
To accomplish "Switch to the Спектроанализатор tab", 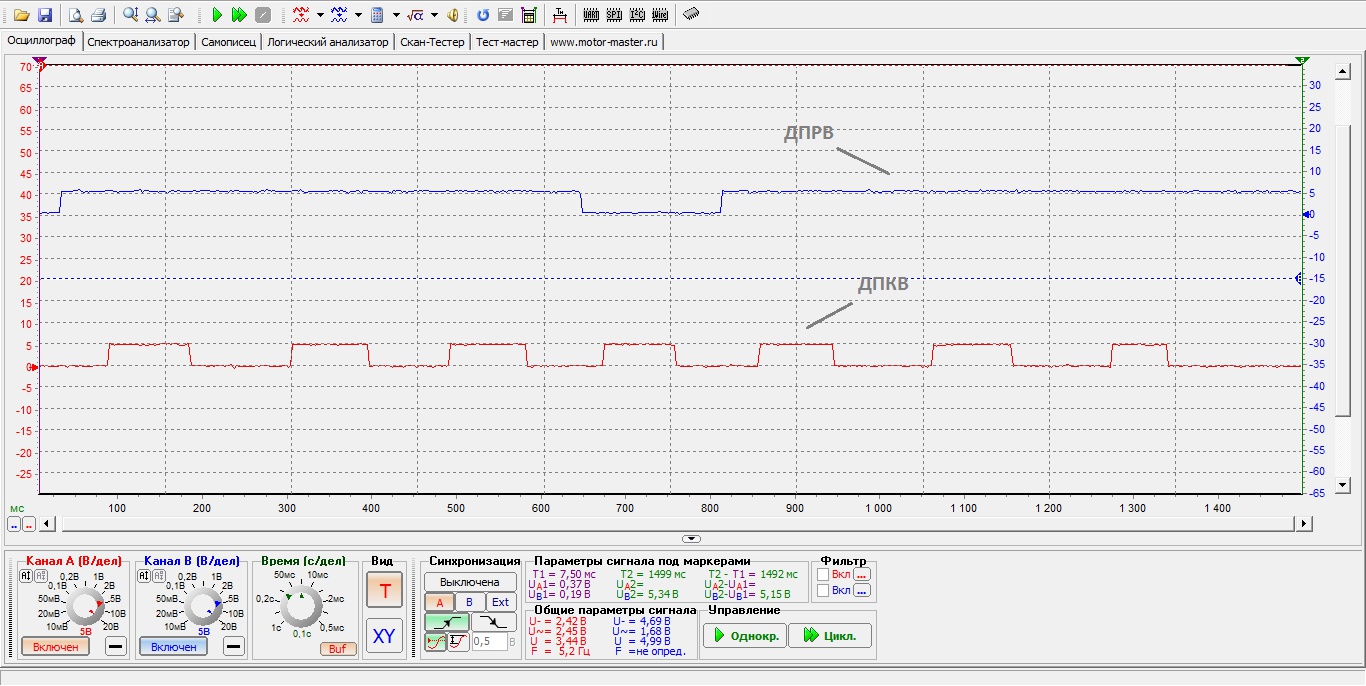I will point(138,42).
